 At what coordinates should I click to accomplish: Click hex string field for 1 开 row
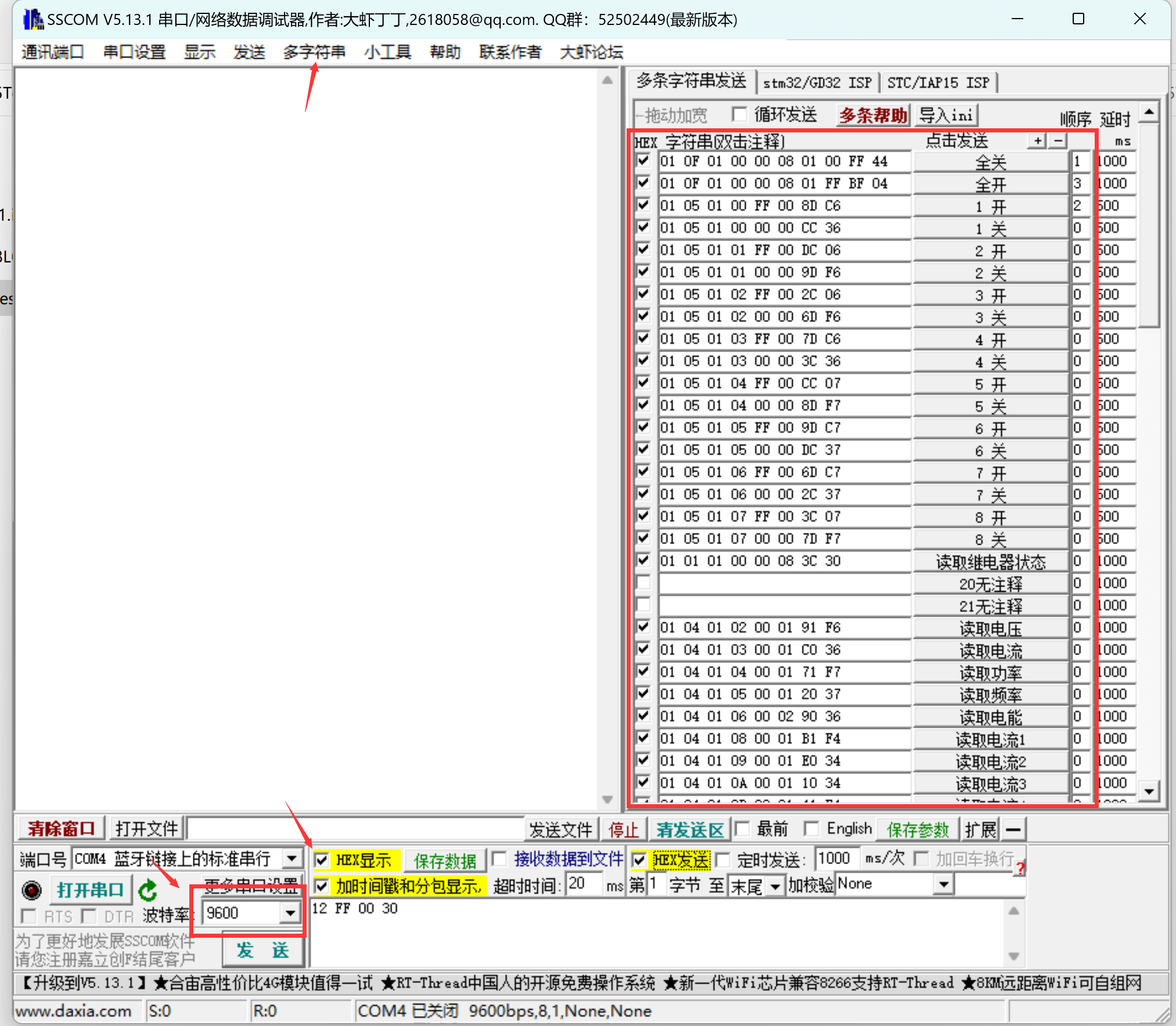[x=784, y=206]
